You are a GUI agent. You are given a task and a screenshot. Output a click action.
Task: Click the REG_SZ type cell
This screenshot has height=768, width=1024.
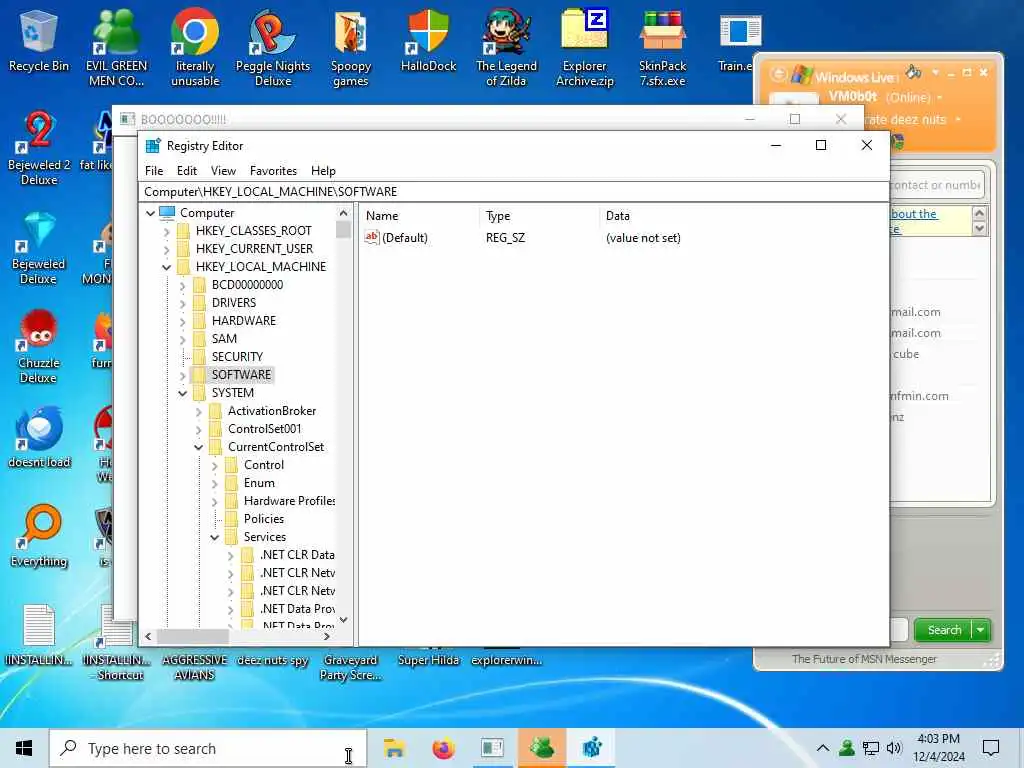click(505, 238)
